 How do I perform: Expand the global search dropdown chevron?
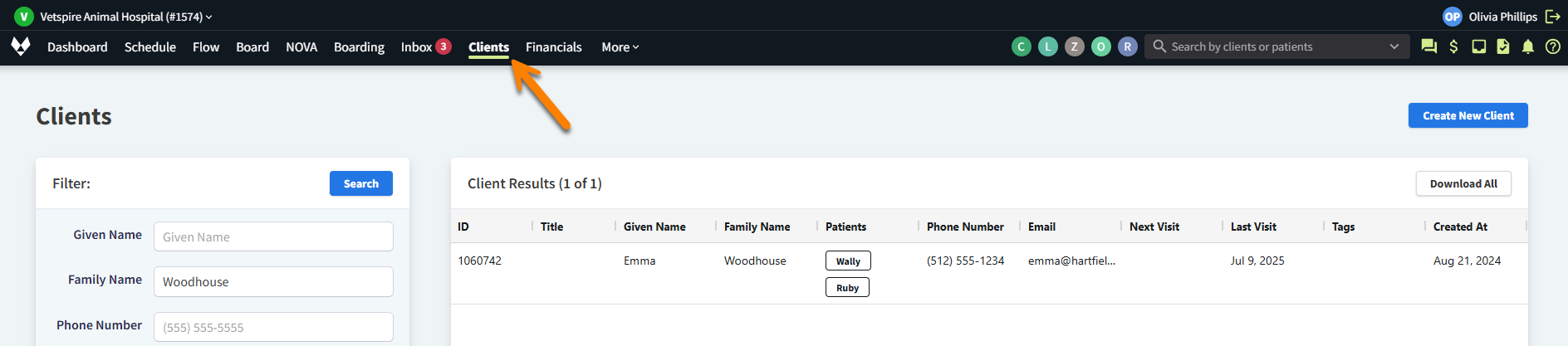[1394, 46]
